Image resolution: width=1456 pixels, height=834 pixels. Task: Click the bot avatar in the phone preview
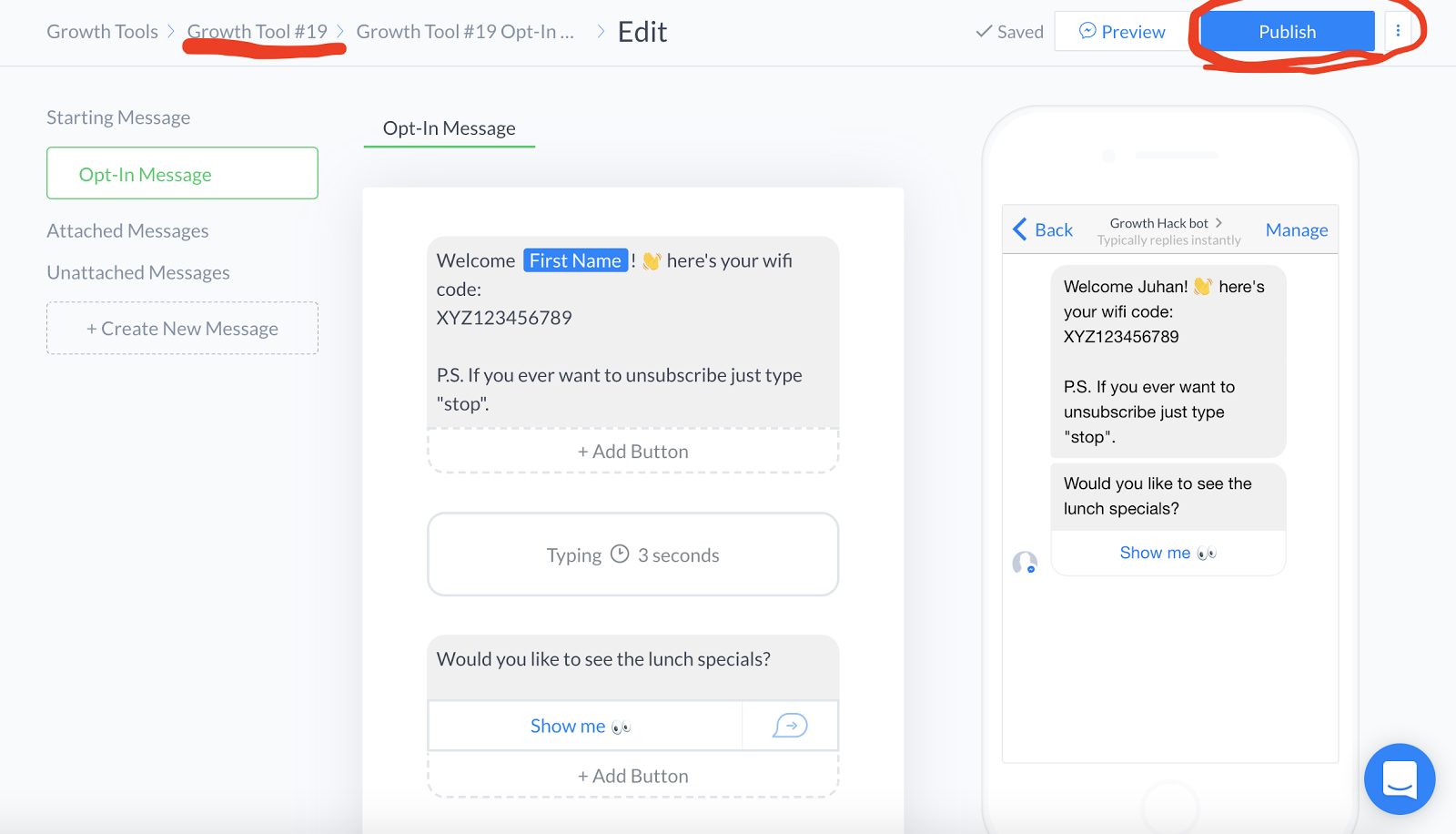click(1024, 563)
